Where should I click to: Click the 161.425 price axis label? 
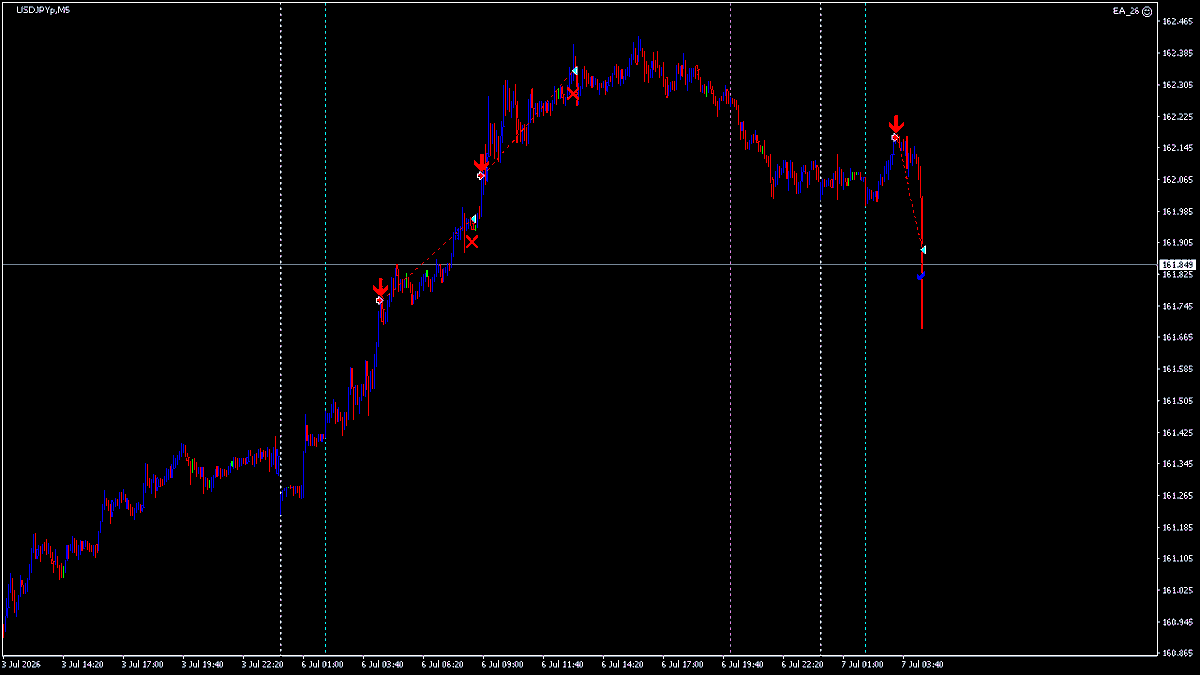1176,433
